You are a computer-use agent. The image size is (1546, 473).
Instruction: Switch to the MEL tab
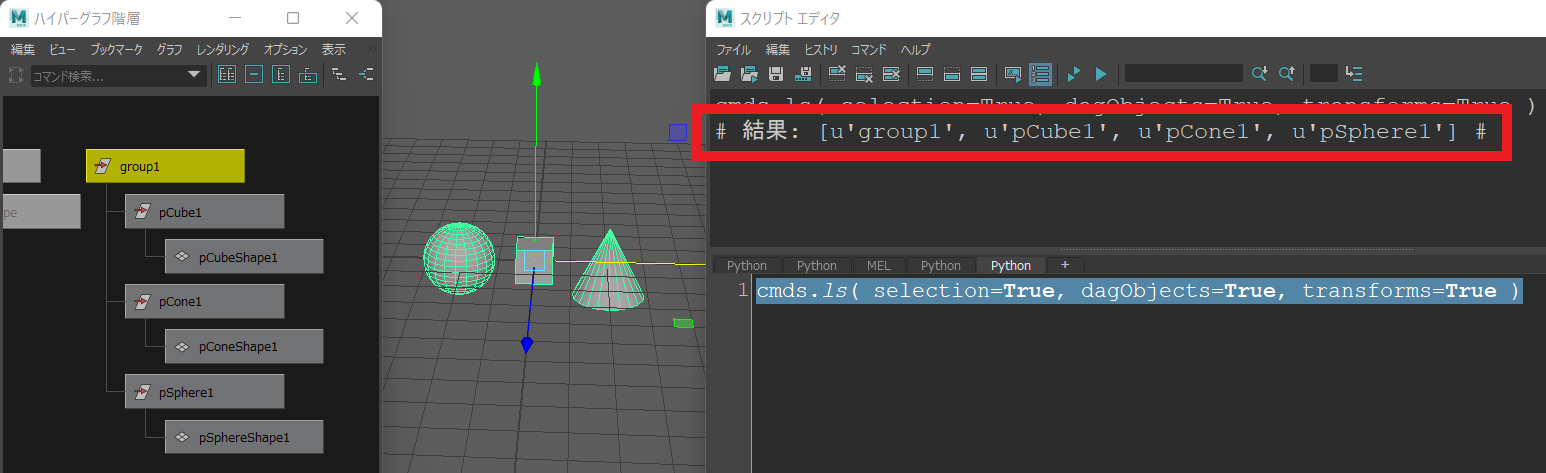click(x=878, y=265)
